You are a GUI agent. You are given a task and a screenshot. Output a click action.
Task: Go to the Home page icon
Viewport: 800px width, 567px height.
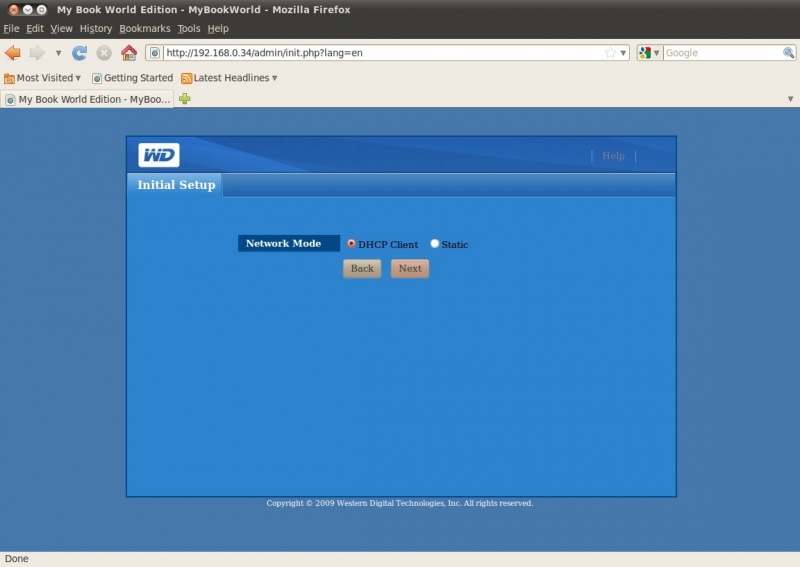pos(129,53)
